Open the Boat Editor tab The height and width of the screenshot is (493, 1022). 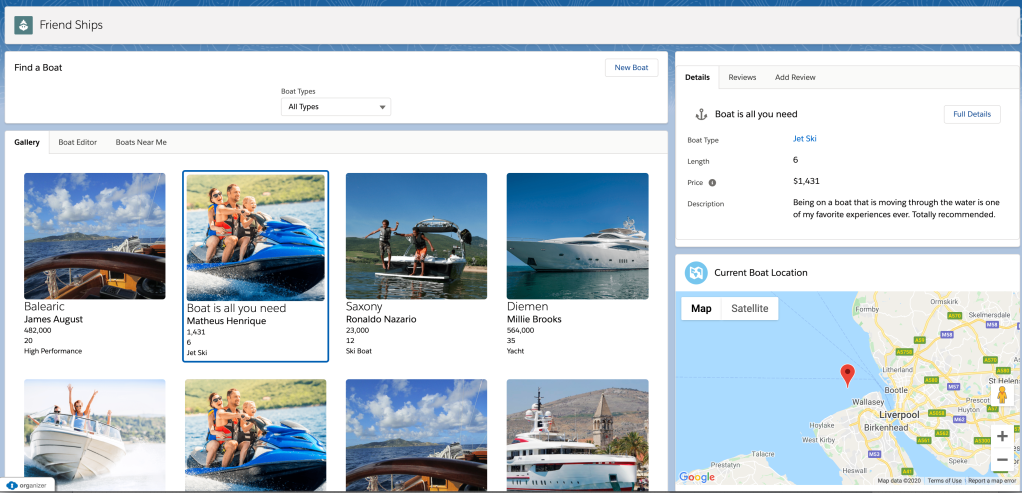pyautogui.click(x=77, y=142)
